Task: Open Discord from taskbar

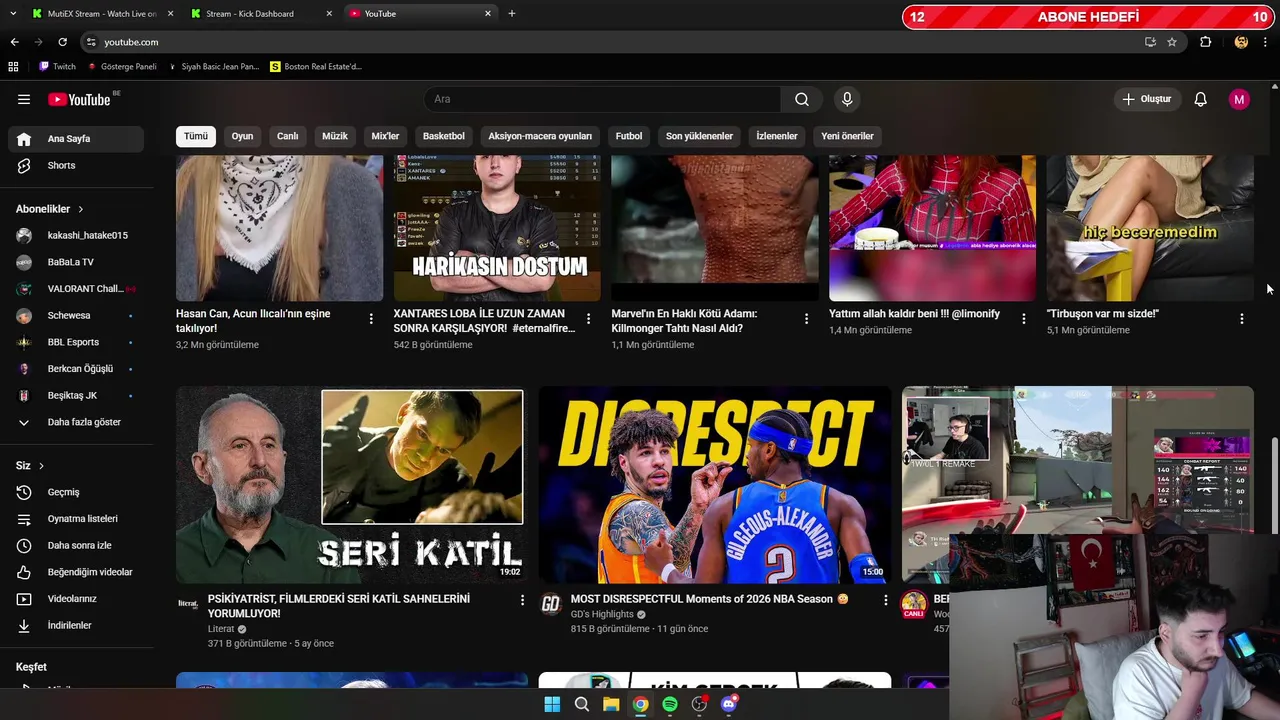Action: 729,704
